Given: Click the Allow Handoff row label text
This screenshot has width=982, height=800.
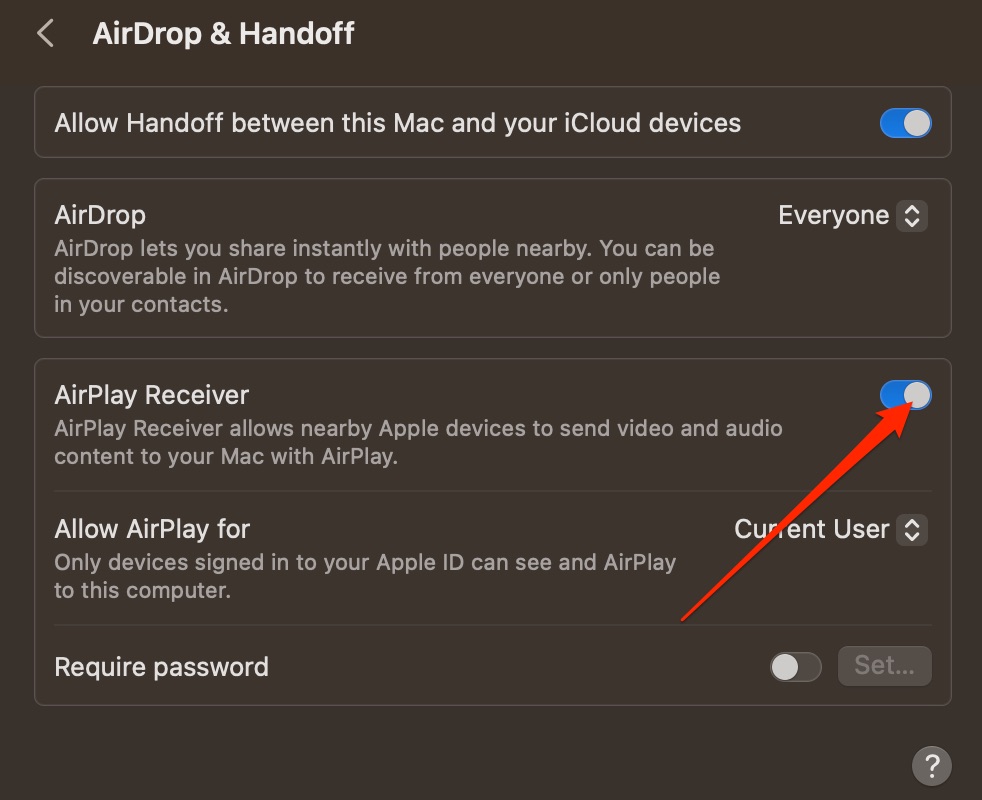Looking at the screenshot, I should (x=398, y=123).
